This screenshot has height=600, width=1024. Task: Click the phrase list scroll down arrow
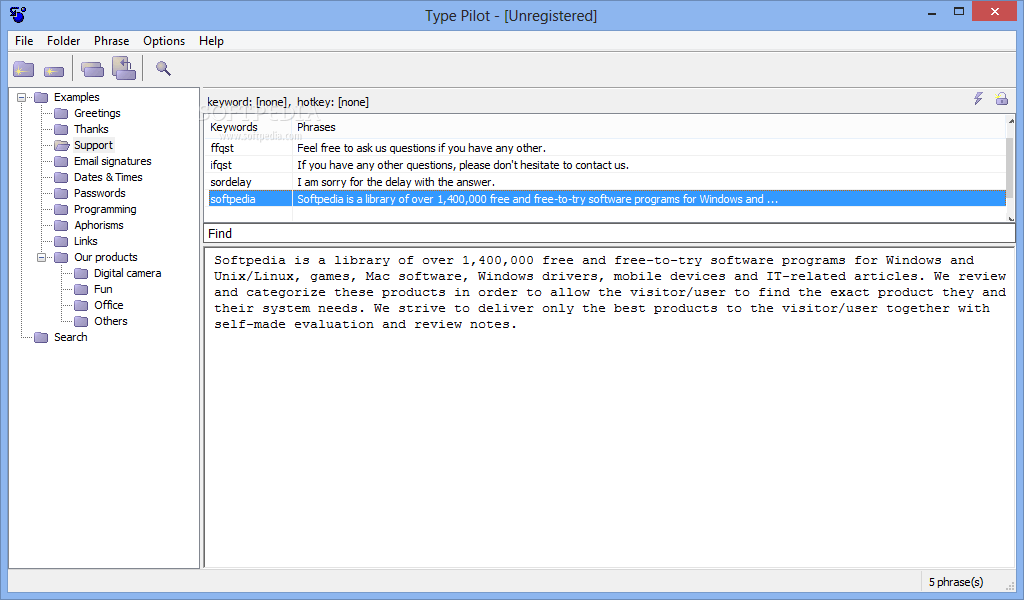pos(1011,219)
